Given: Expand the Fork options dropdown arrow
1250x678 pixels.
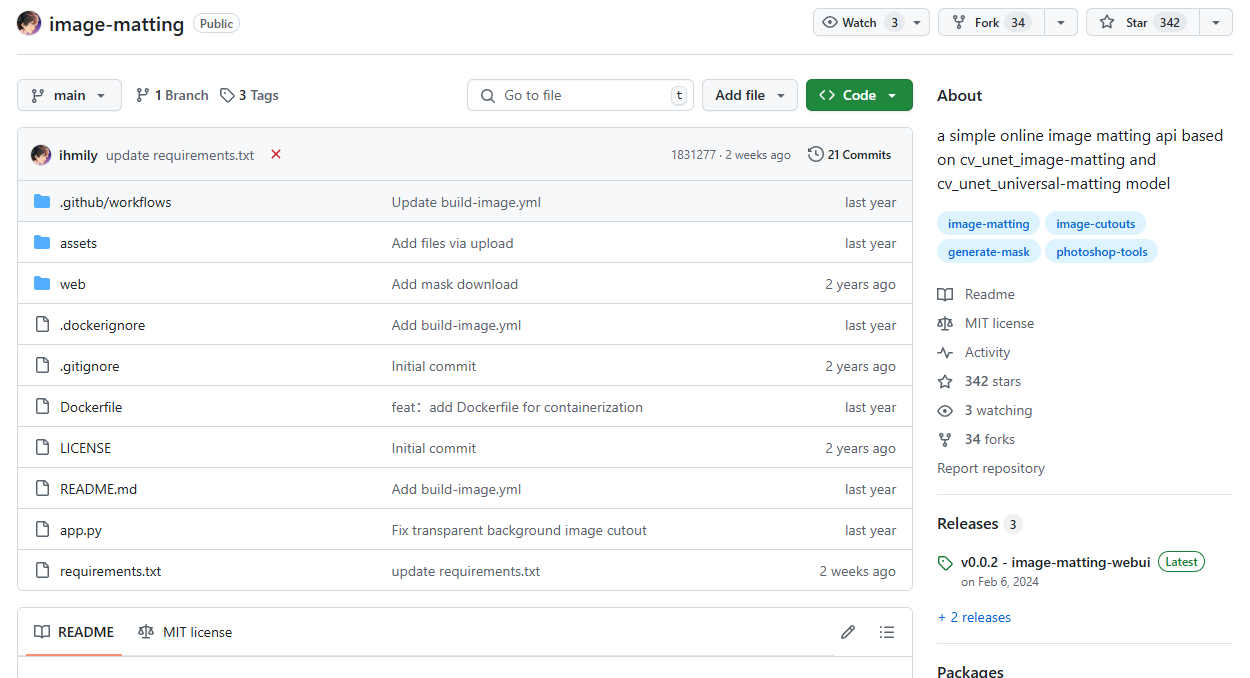Looking at the screenshot, I should [1061, 22].
